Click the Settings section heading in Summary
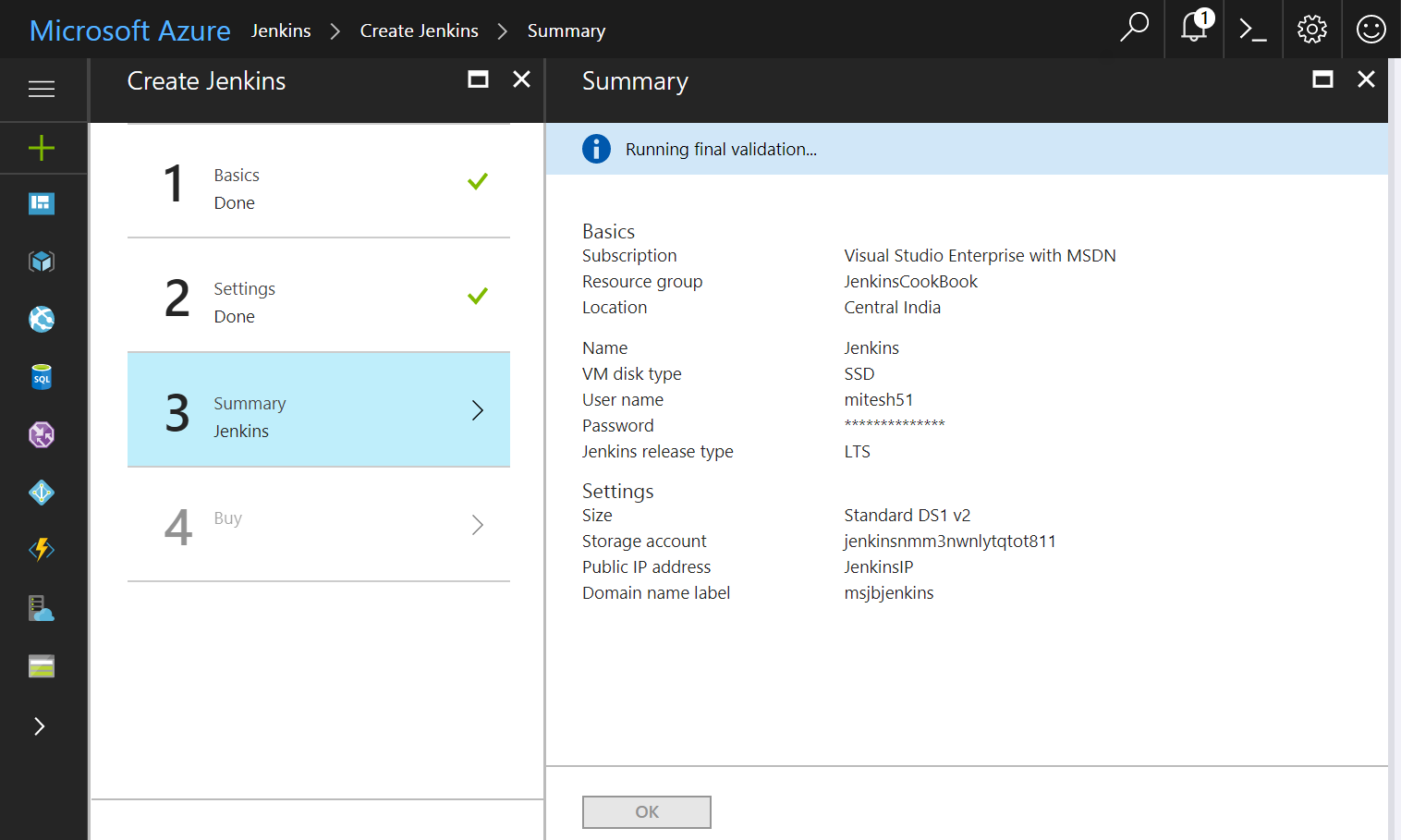Viewport: 1401px width, 840px height. tap(617, 491)
